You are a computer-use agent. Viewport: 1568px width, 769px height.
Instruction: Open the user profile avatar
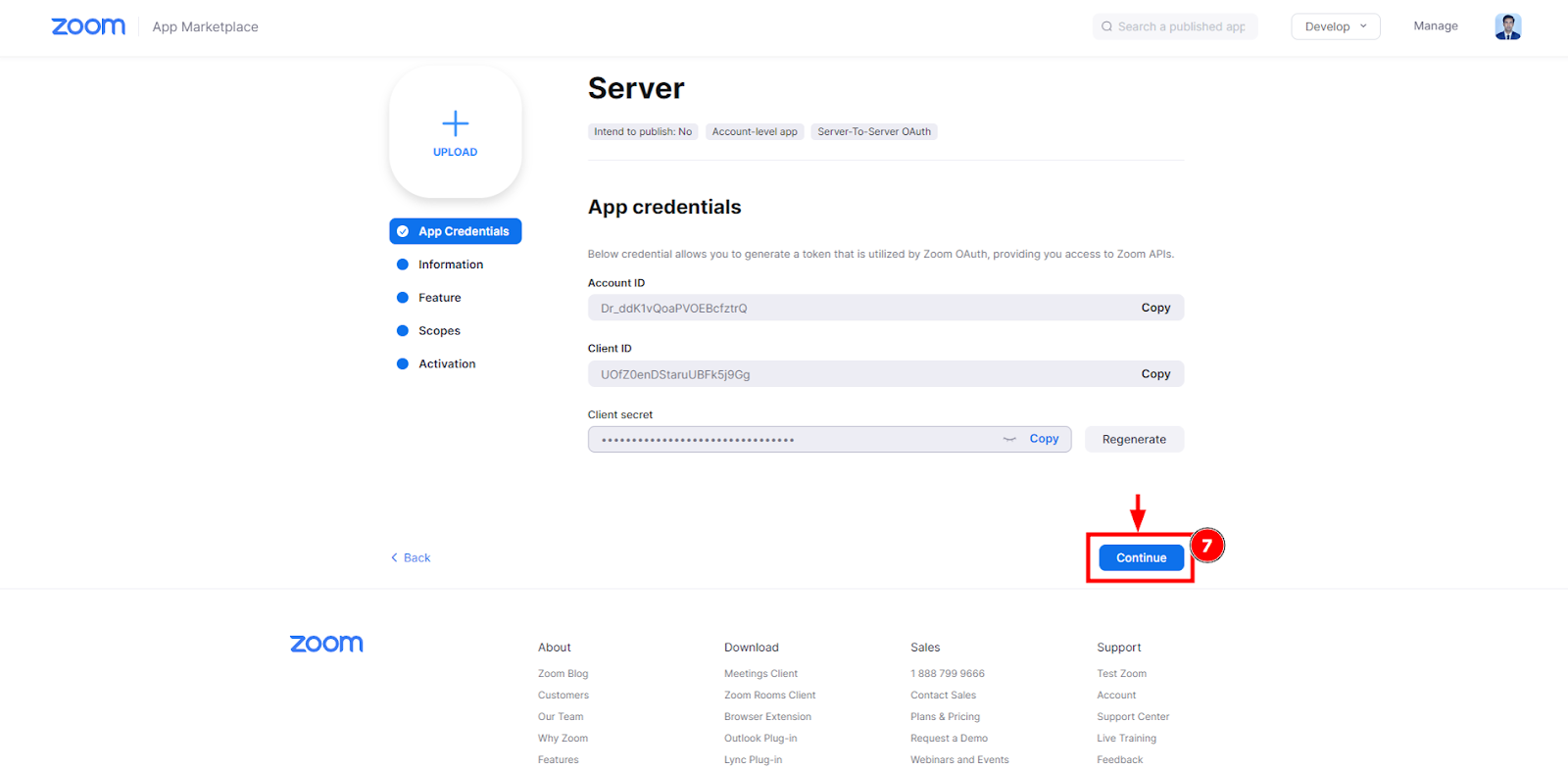(x=1507, y=26)
